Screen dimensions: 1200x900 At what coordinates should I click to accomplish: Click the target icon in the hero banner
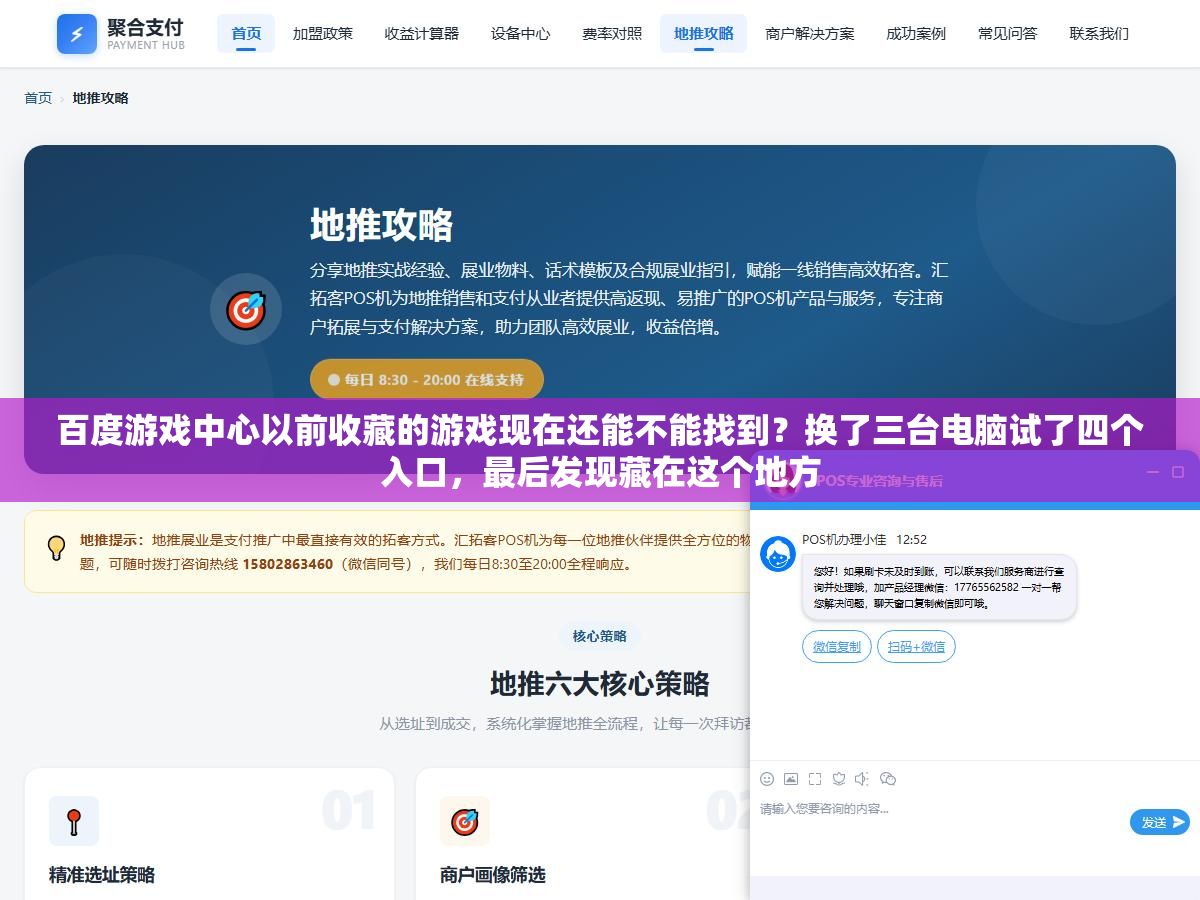click(246, 309)
